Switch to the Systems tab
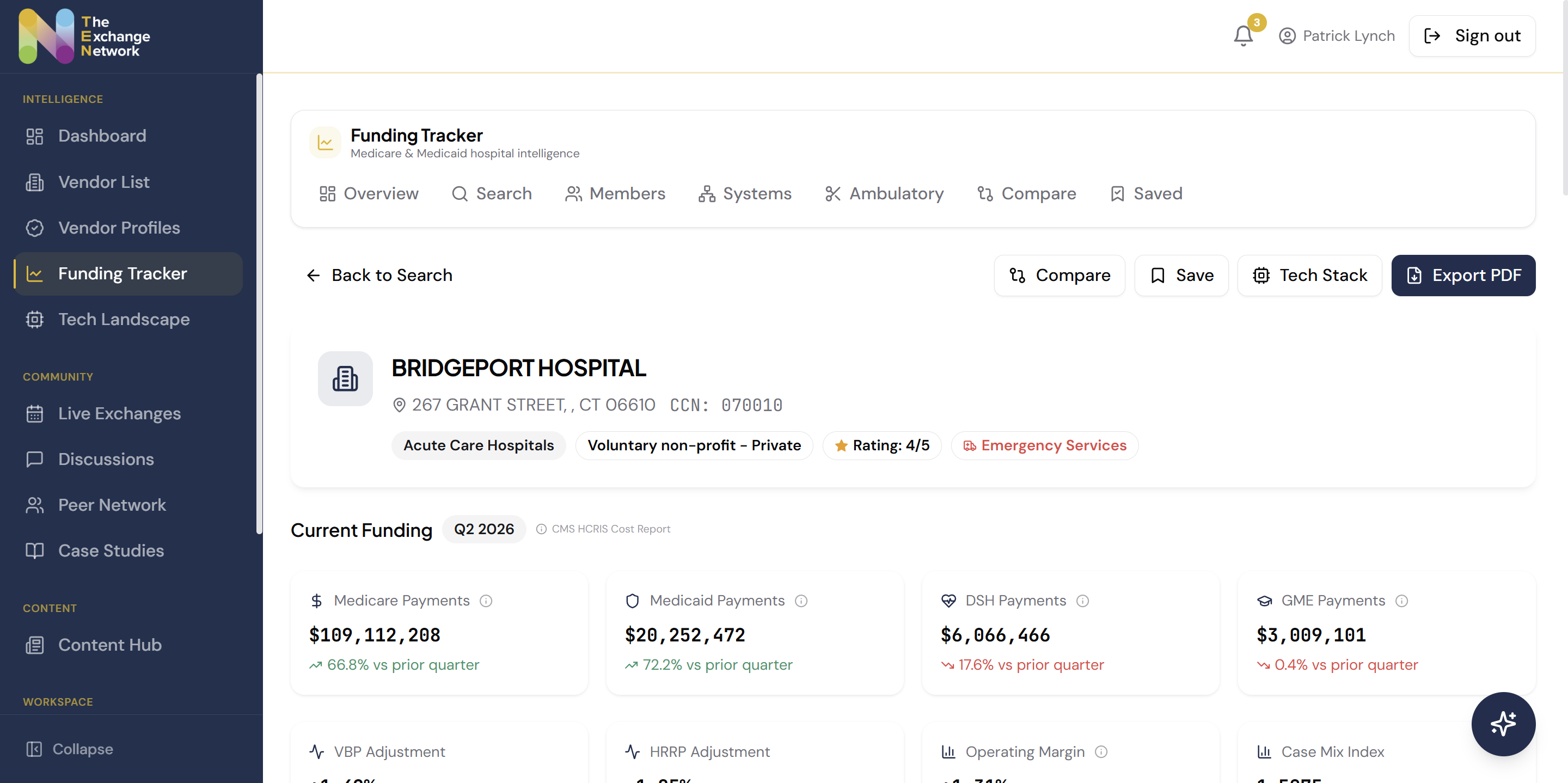 click(745, 194)
